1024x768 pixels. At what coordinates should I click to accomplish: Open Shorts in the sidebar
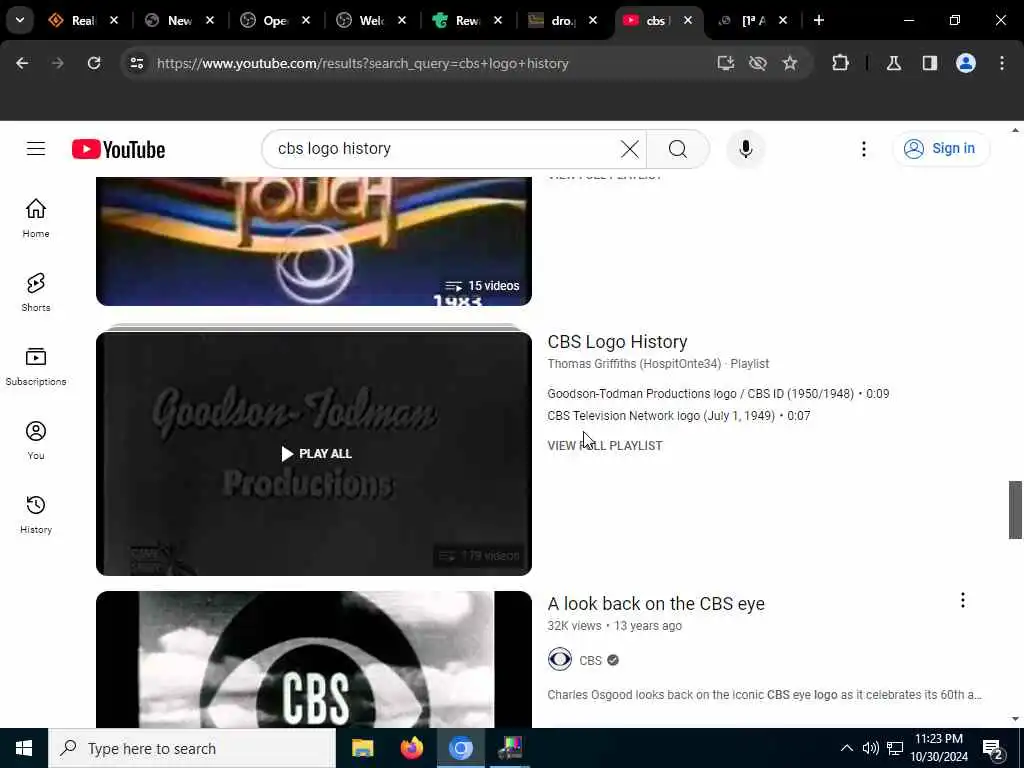point(36,292)
